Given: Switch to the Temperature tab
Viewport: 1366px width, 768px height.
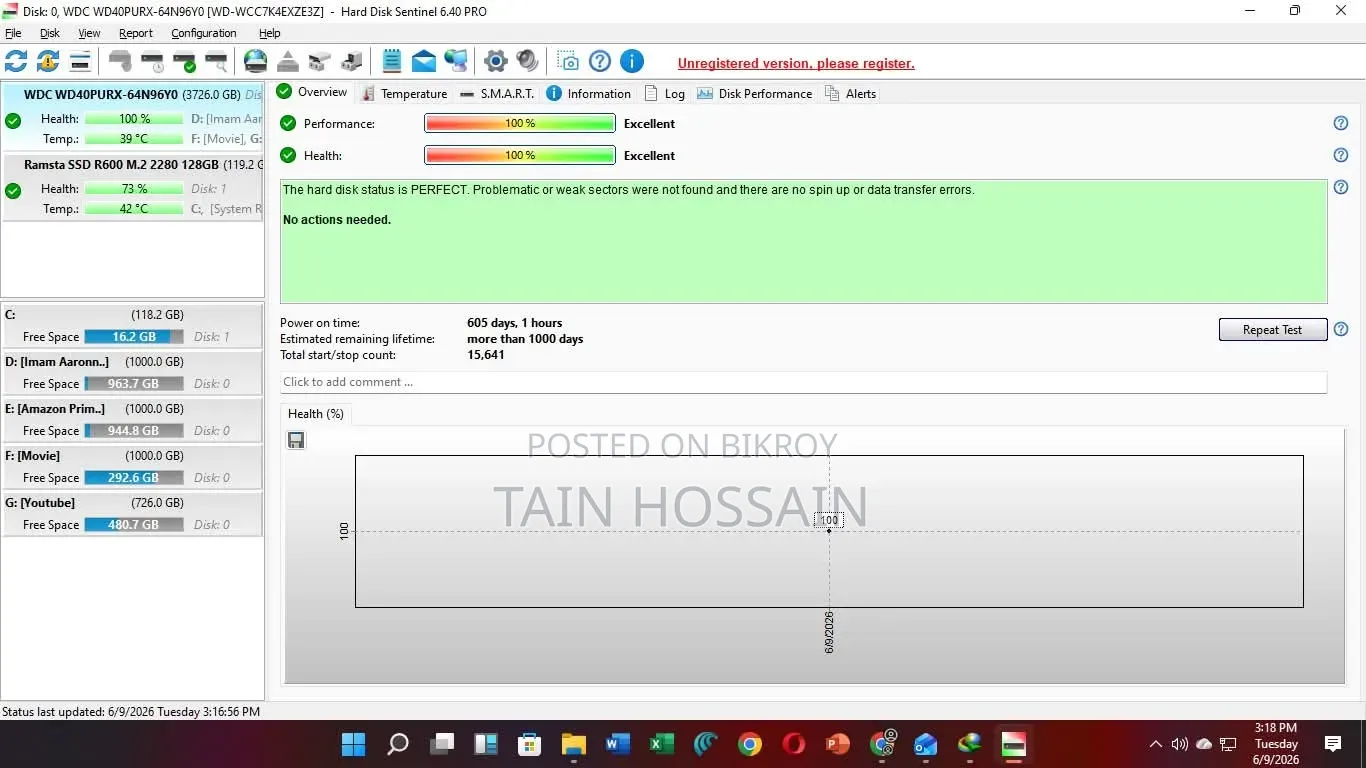Looking at the screenshot, I should pyautogui.click(x=404, y=93).
